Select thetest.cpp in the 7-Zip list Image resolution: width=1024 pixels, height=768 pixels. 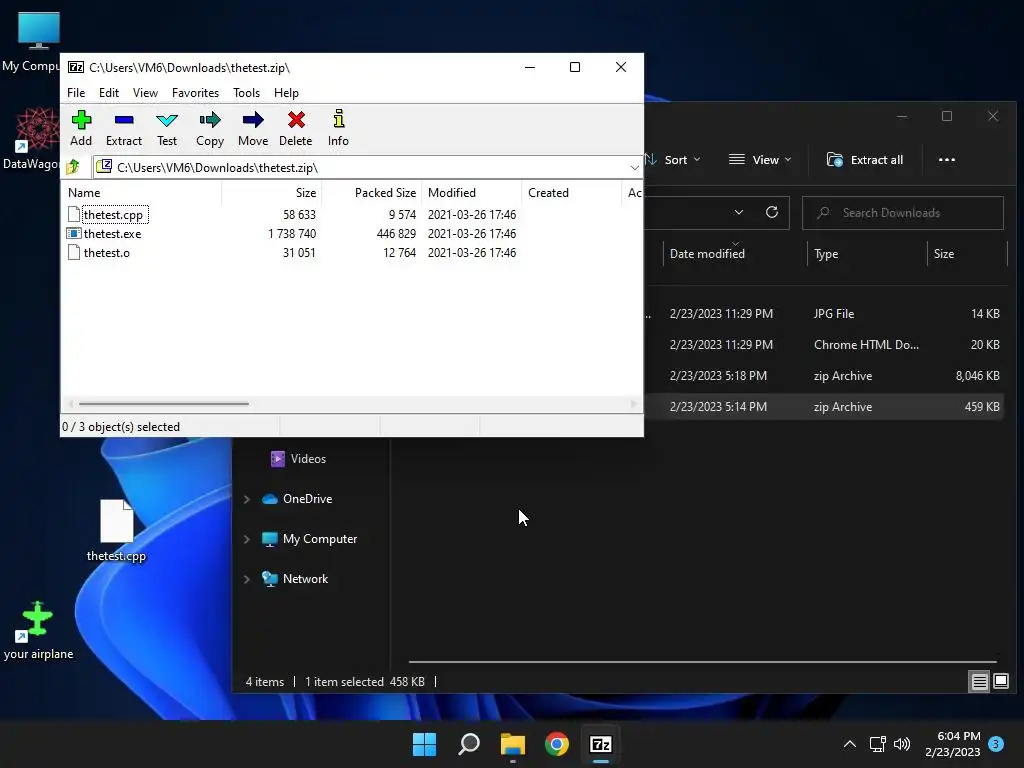(x=113, y=215)
